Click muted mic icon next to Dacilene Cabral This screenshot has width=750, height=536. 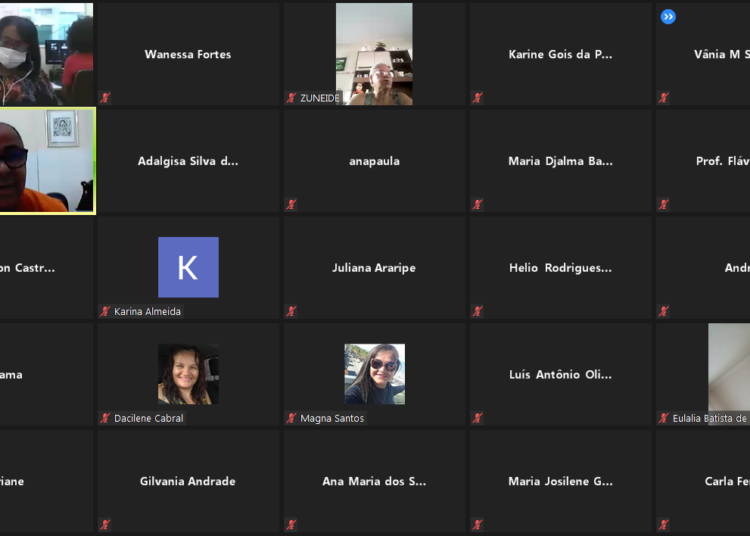click(105, 418)
